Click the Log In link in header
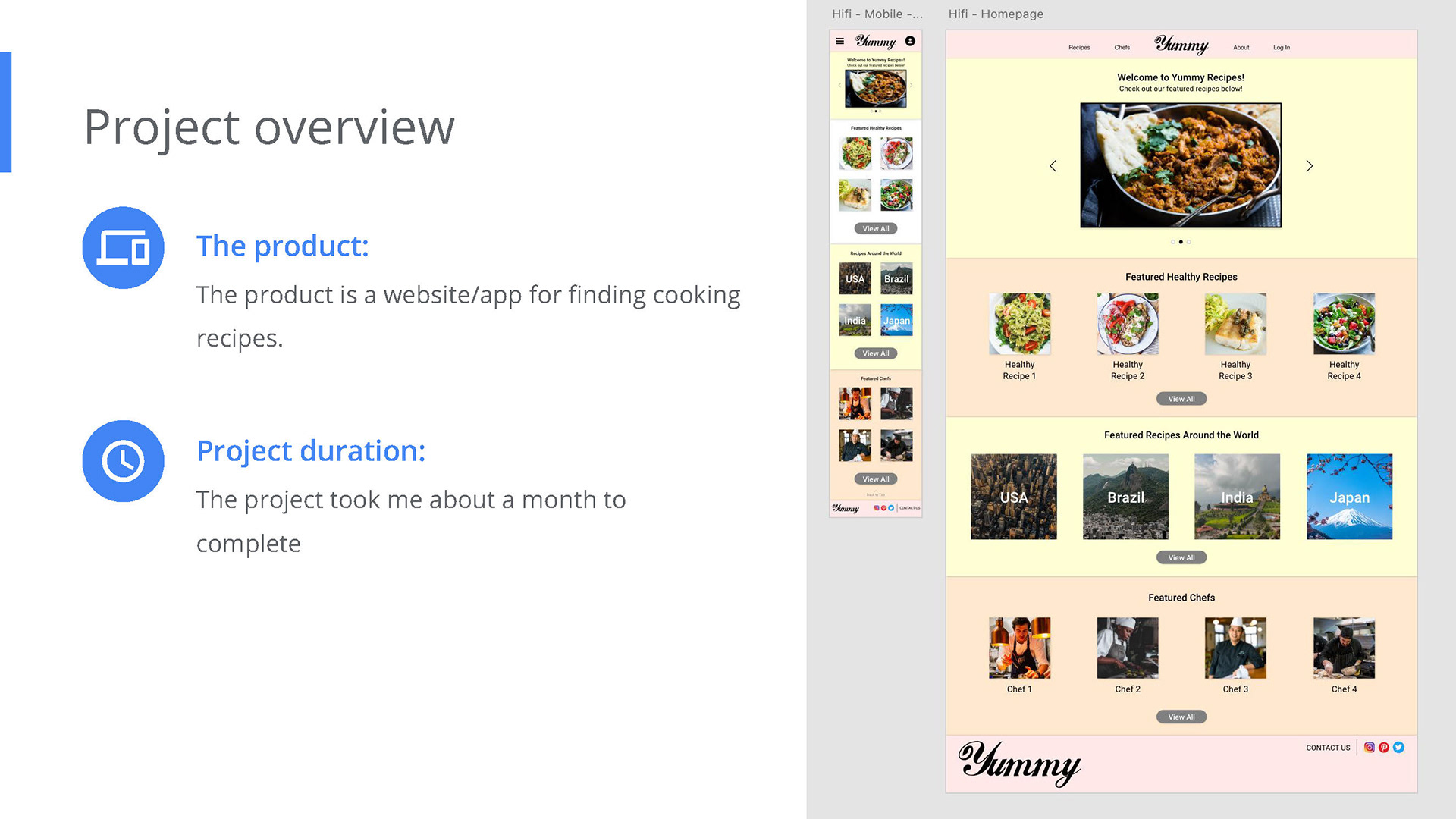The image size is (1456, 819). (1281, 47)
